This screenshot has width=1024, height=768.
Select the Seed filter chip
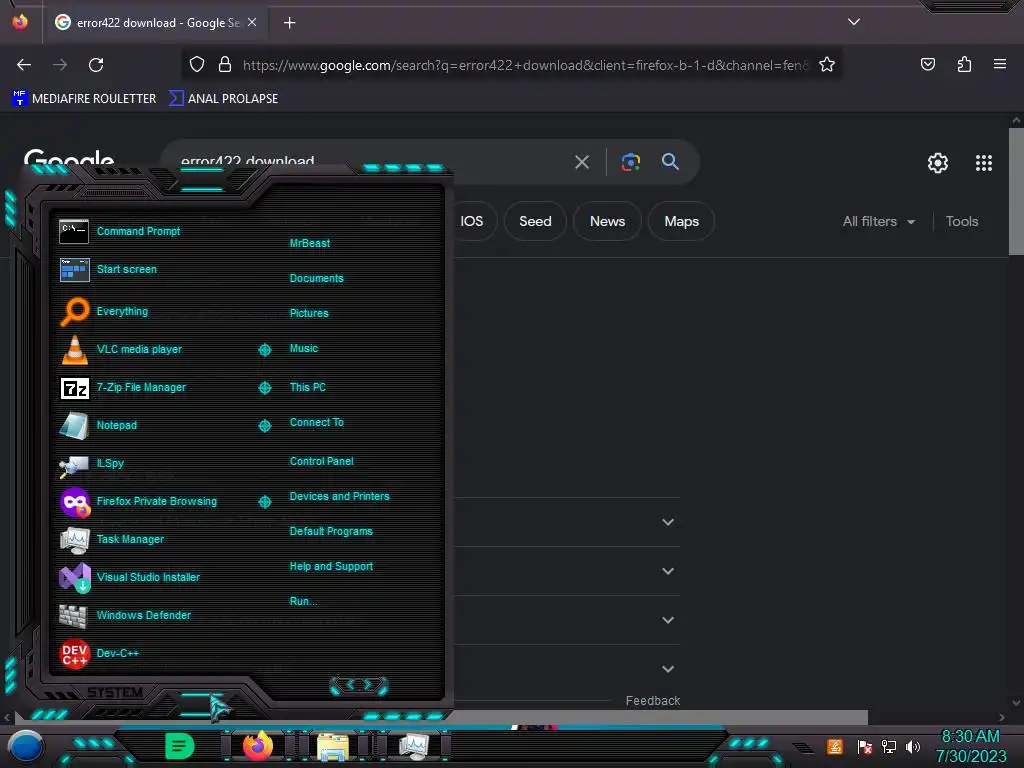click(x=535, y=221)
